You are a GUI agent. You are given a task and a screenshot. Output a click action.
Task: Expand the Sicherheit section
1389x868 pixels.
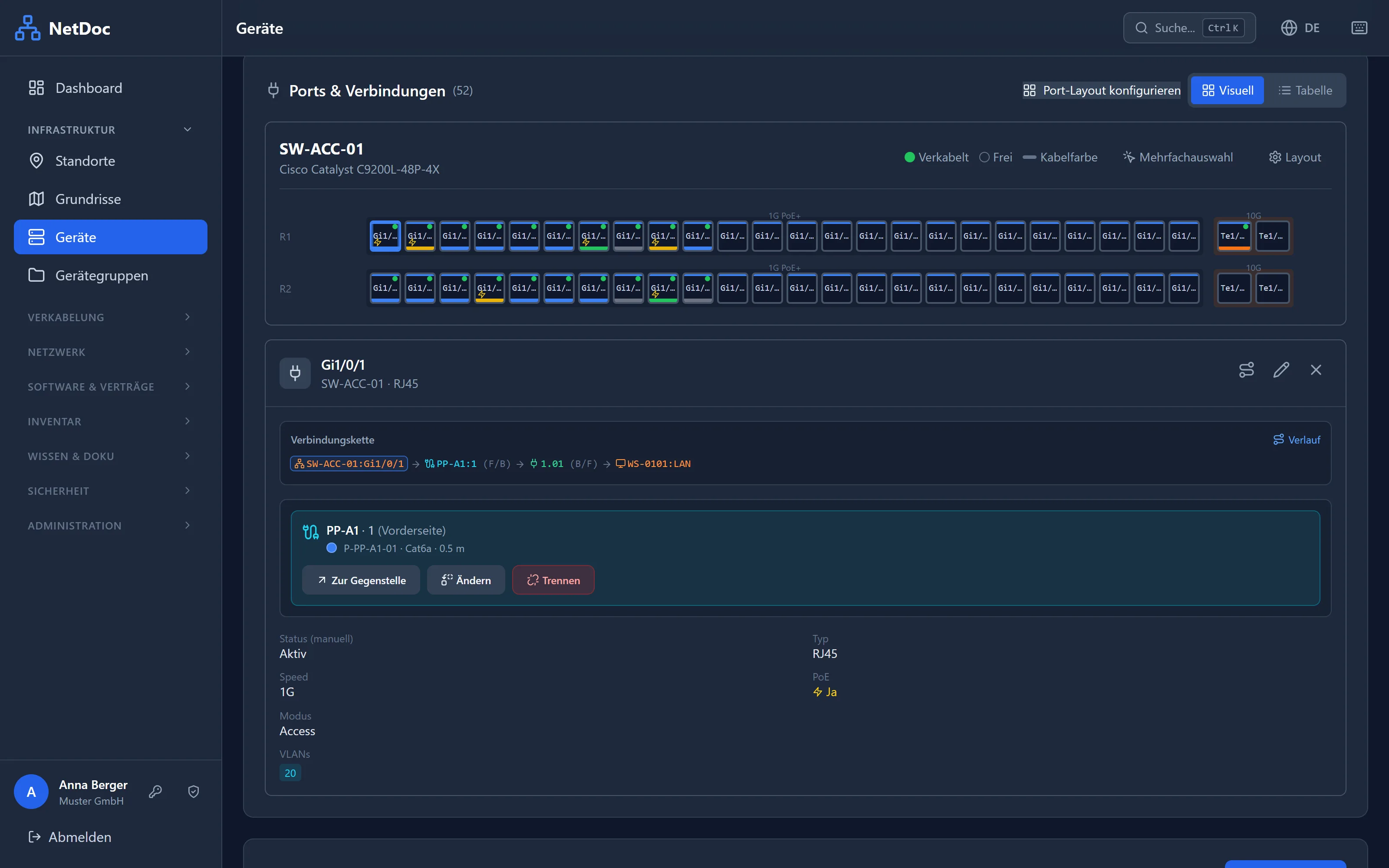click(x=110, y=491)
